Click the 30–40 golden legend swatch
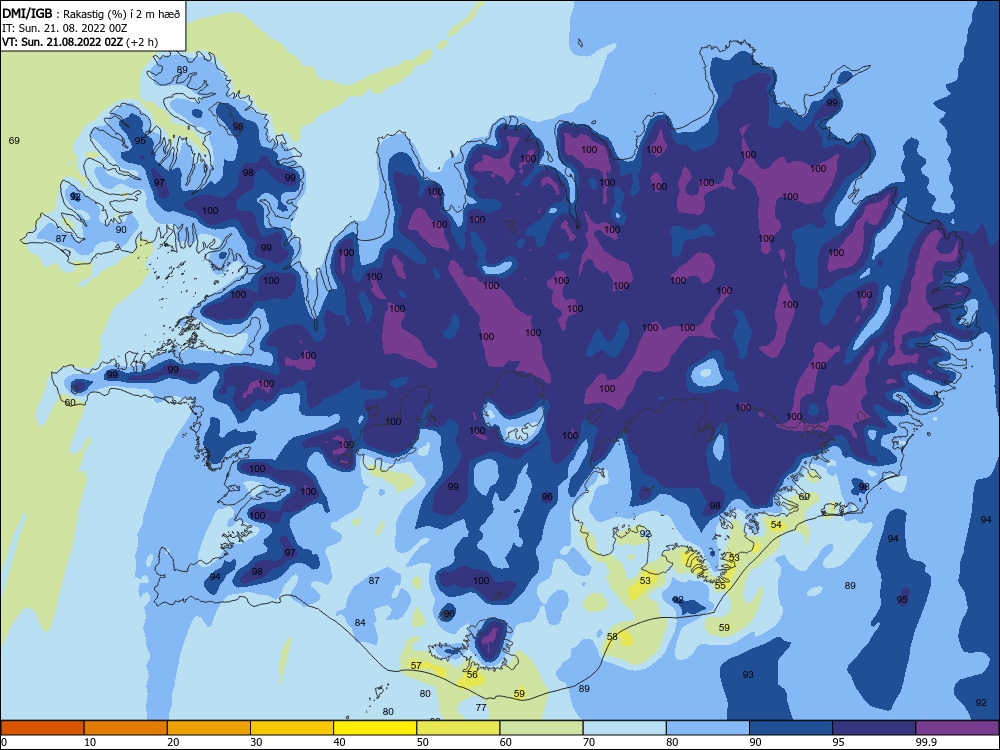The image size is (1000, 750). click(x=292, y=728)
